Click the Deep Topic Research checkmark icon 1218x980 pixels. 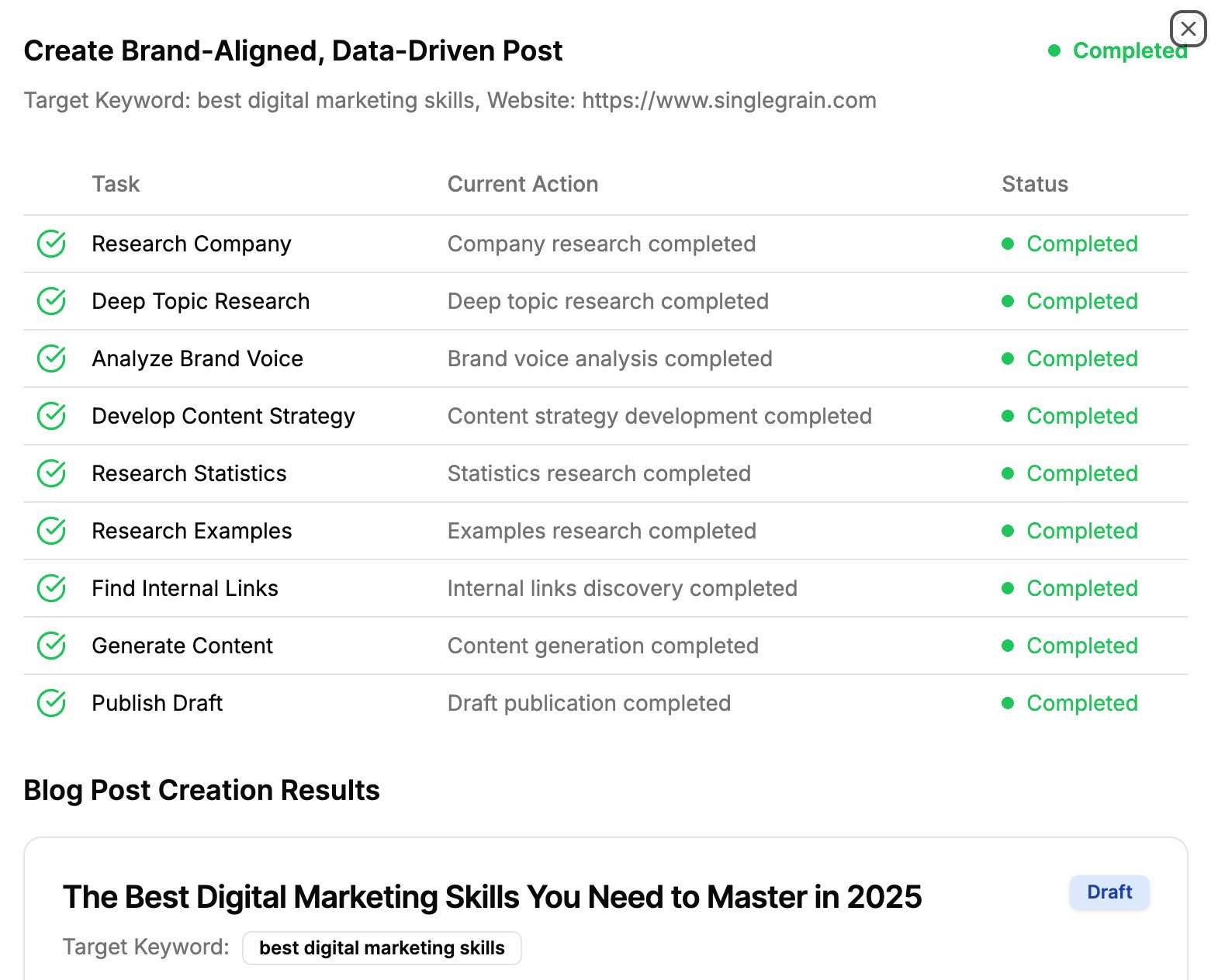point(51,301)
